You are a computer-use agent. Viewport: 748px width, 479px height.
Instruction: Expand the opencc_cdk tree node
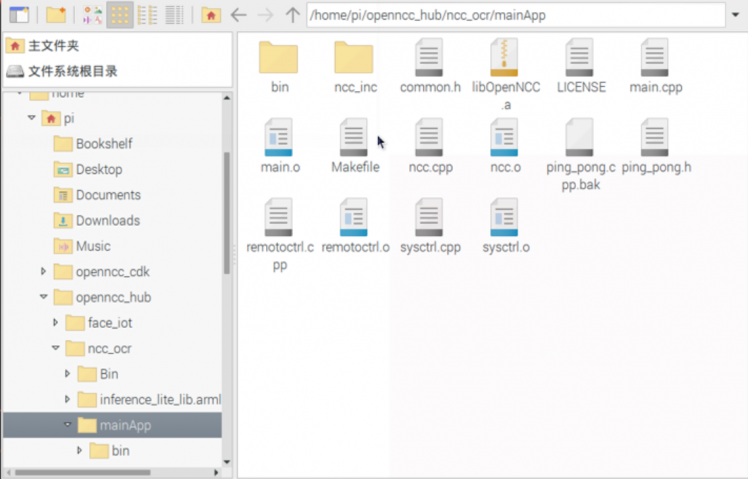pyautogui.click(x=43, y=271)
